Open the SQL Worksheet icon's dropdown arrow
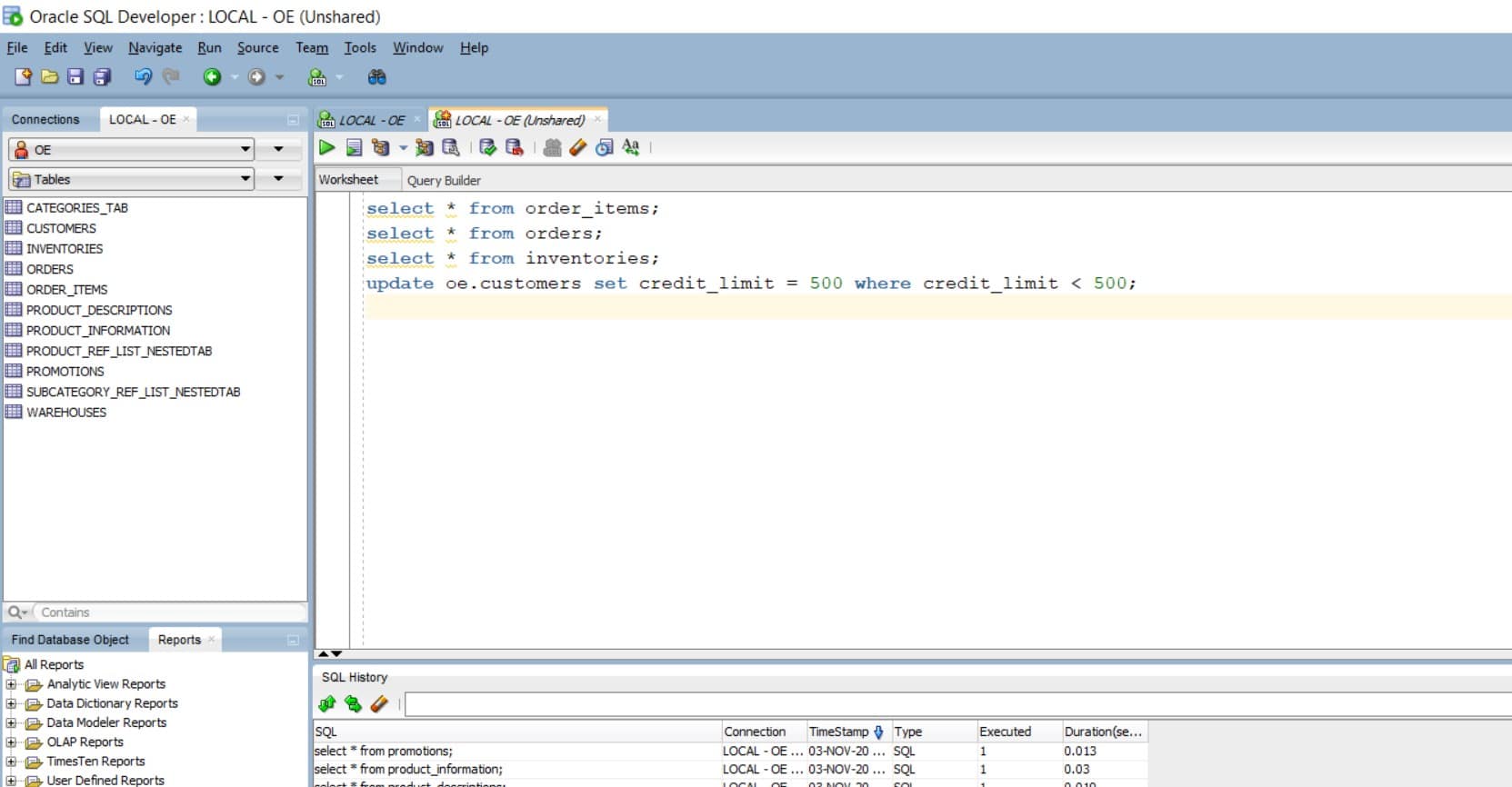The height and width of the screenshot is (787, 1512). pos(340,77)
